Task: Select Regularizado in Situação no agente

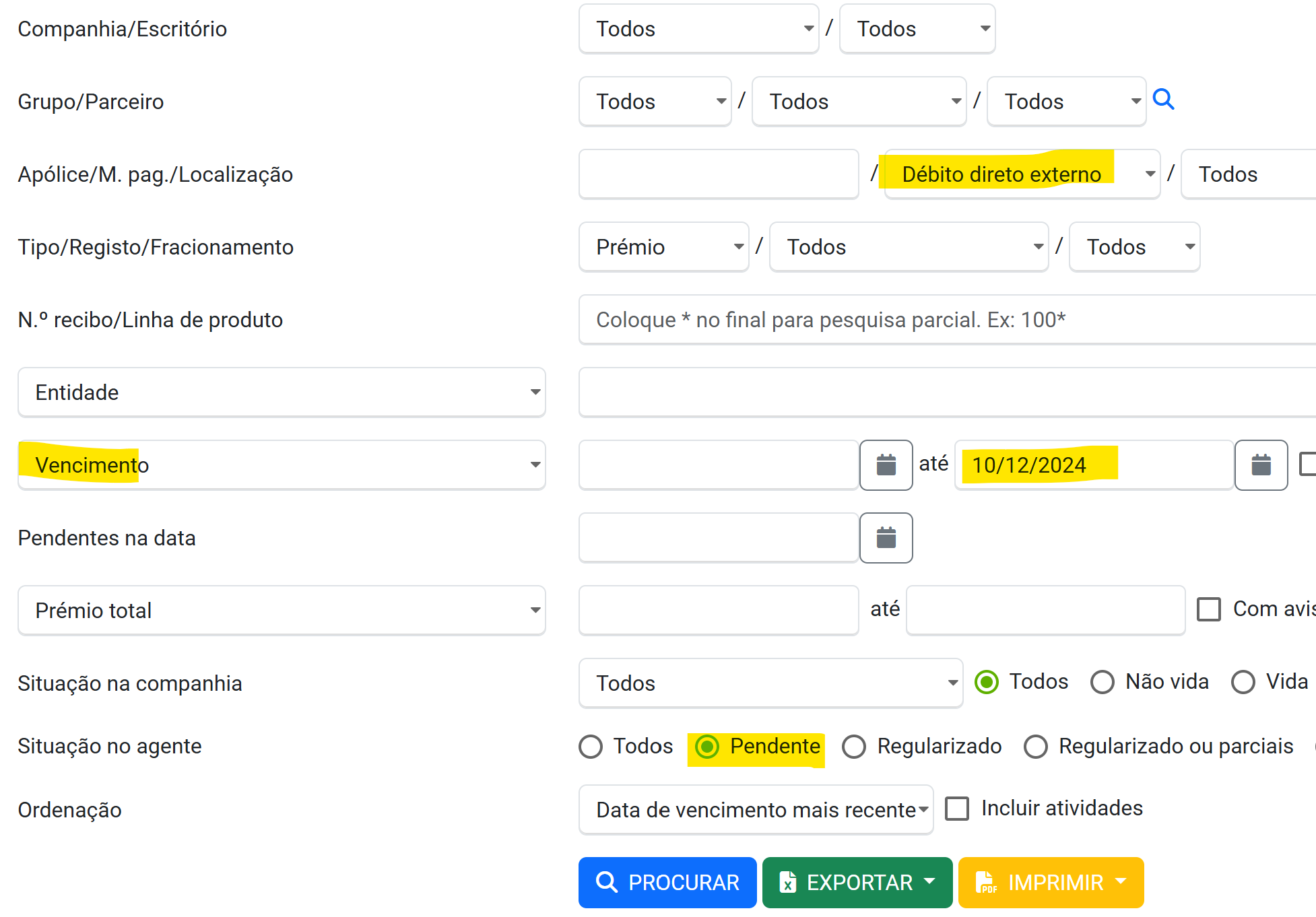Action: pyautogui.click(x=854, y=746)
